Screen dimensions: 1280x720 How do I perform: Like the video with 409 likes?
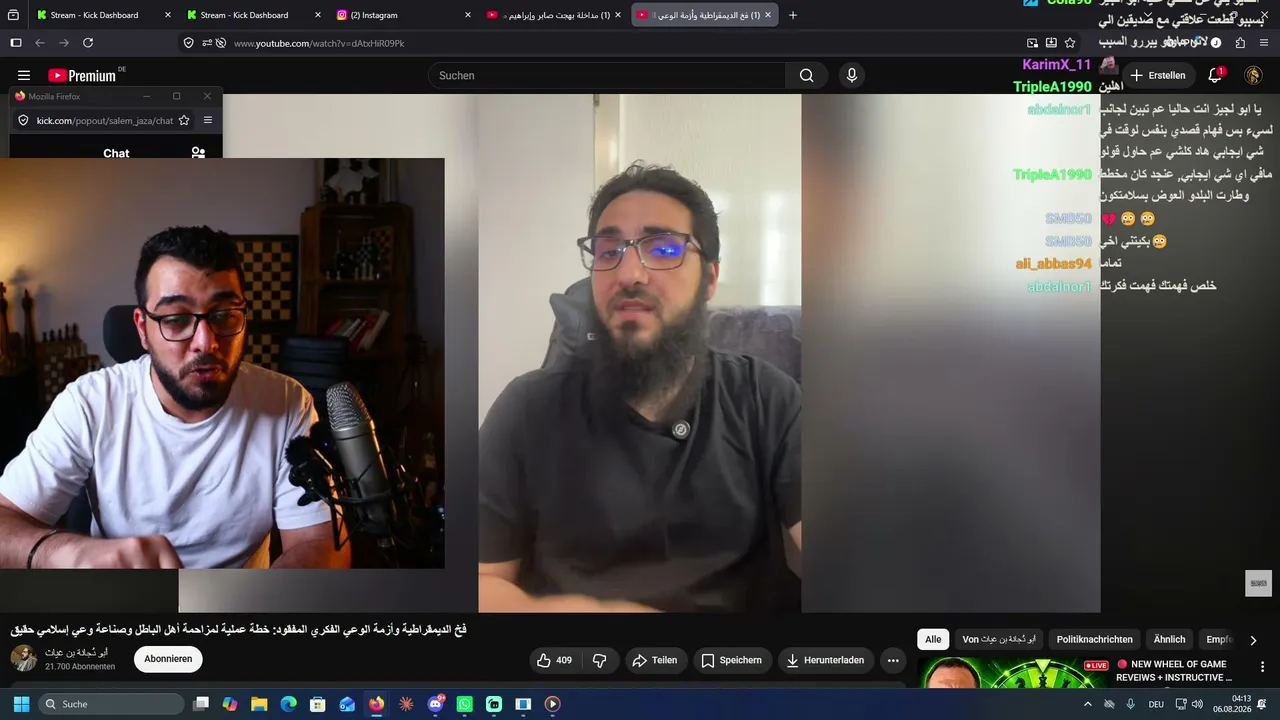554,660
